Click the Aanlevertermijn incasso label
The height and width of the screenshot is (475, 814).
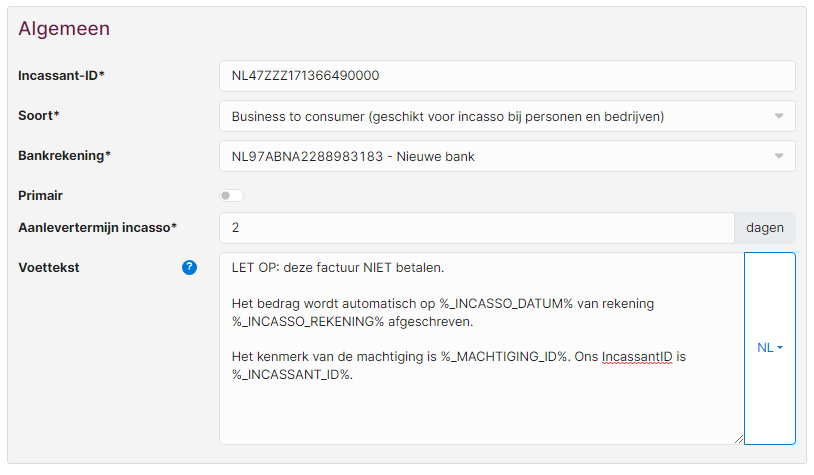pos(98,228)
